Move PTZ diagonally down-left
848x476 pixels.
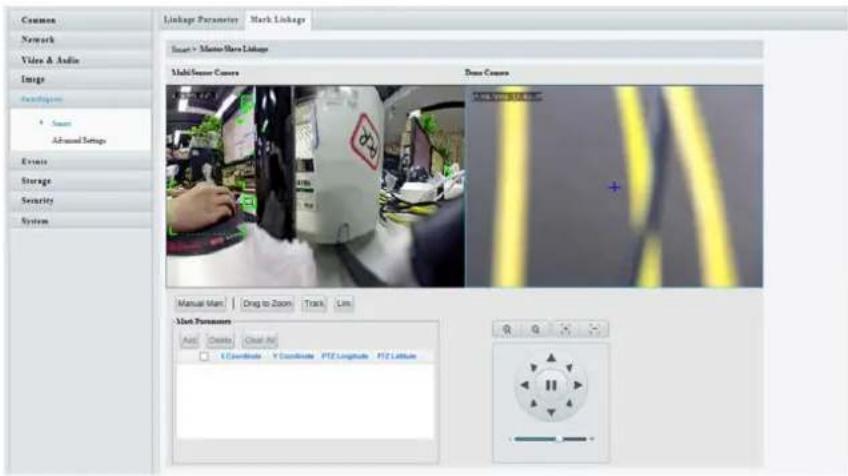click(533, 404)
